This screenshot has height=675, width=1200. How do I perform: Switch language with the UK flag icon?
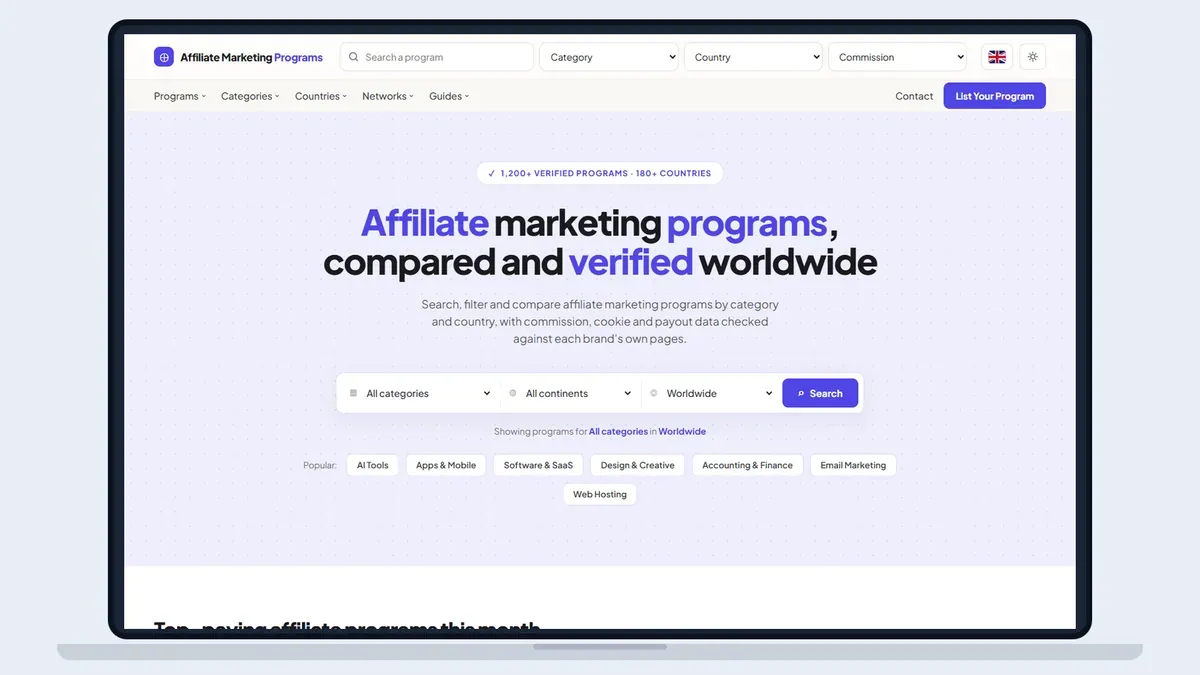click(x=997, y=57)
